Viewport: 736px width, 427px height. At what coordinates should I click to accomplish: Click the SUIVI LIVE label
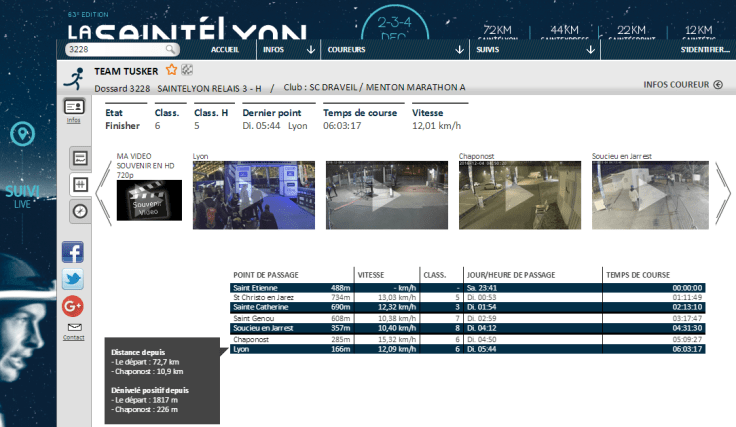pyautogui.click(x=22, y=196)
